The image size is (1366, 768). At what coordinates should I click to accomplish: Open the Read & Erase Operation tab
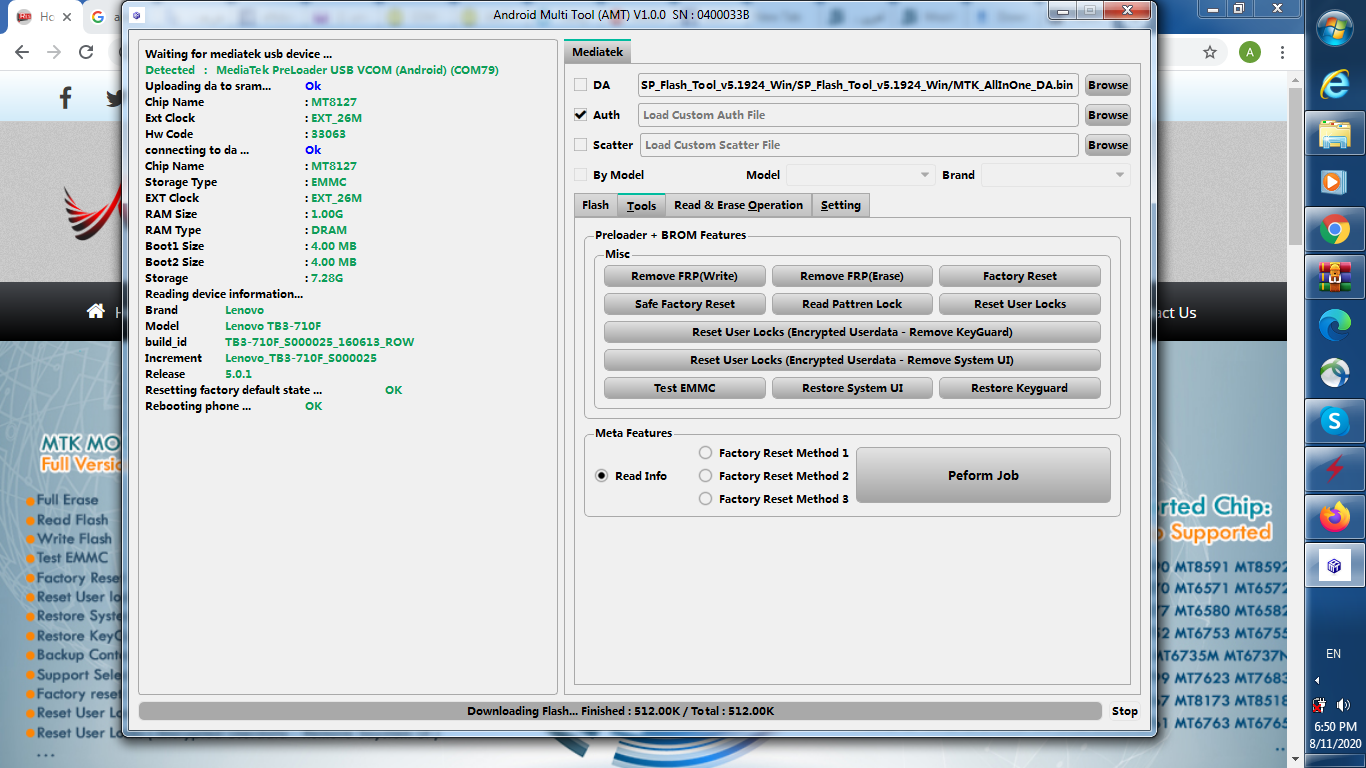(738, 205)
